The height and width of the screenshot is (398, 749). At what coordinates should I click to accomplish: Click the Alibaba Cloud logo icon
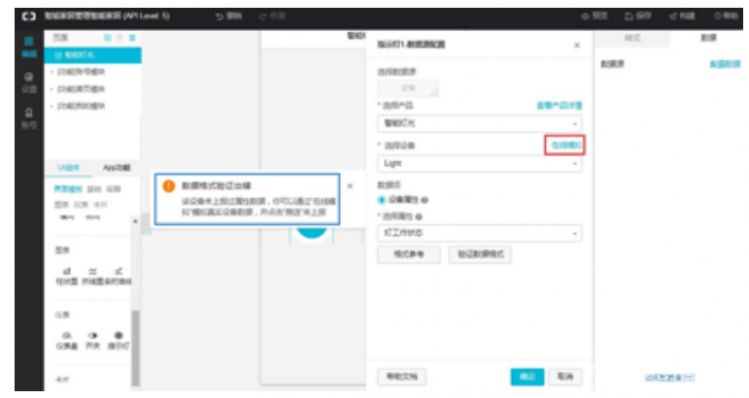29,16
